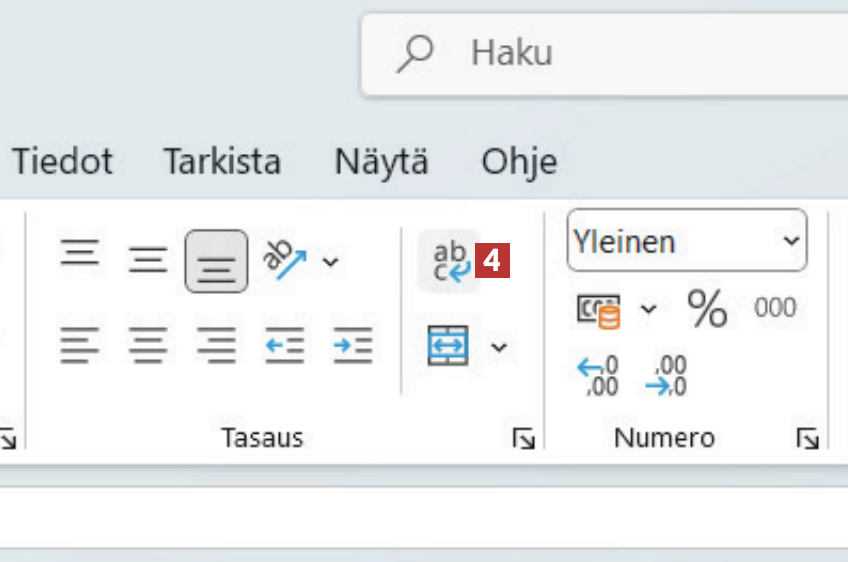Click the decrease indent icon
Image resolution: width=848 pixels, height=562 pixels.
click(284, 346)
